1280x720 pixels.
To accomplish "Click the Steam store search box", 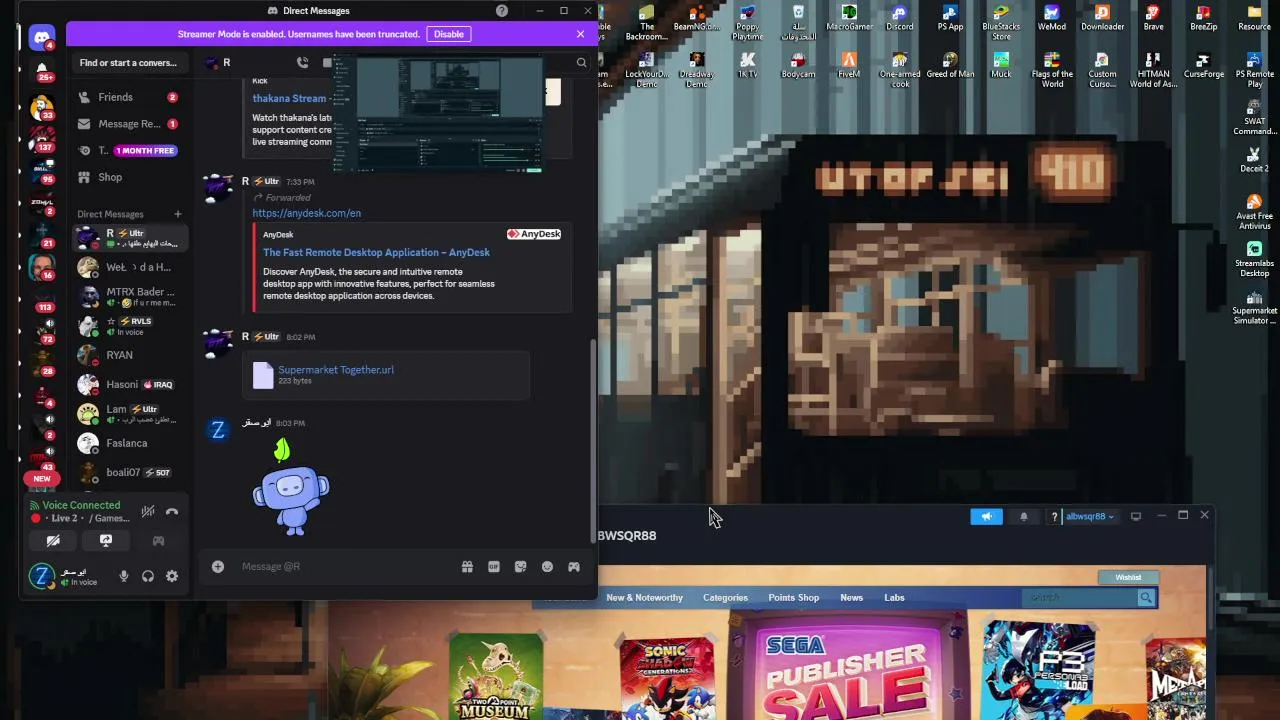I will 1078,598.
